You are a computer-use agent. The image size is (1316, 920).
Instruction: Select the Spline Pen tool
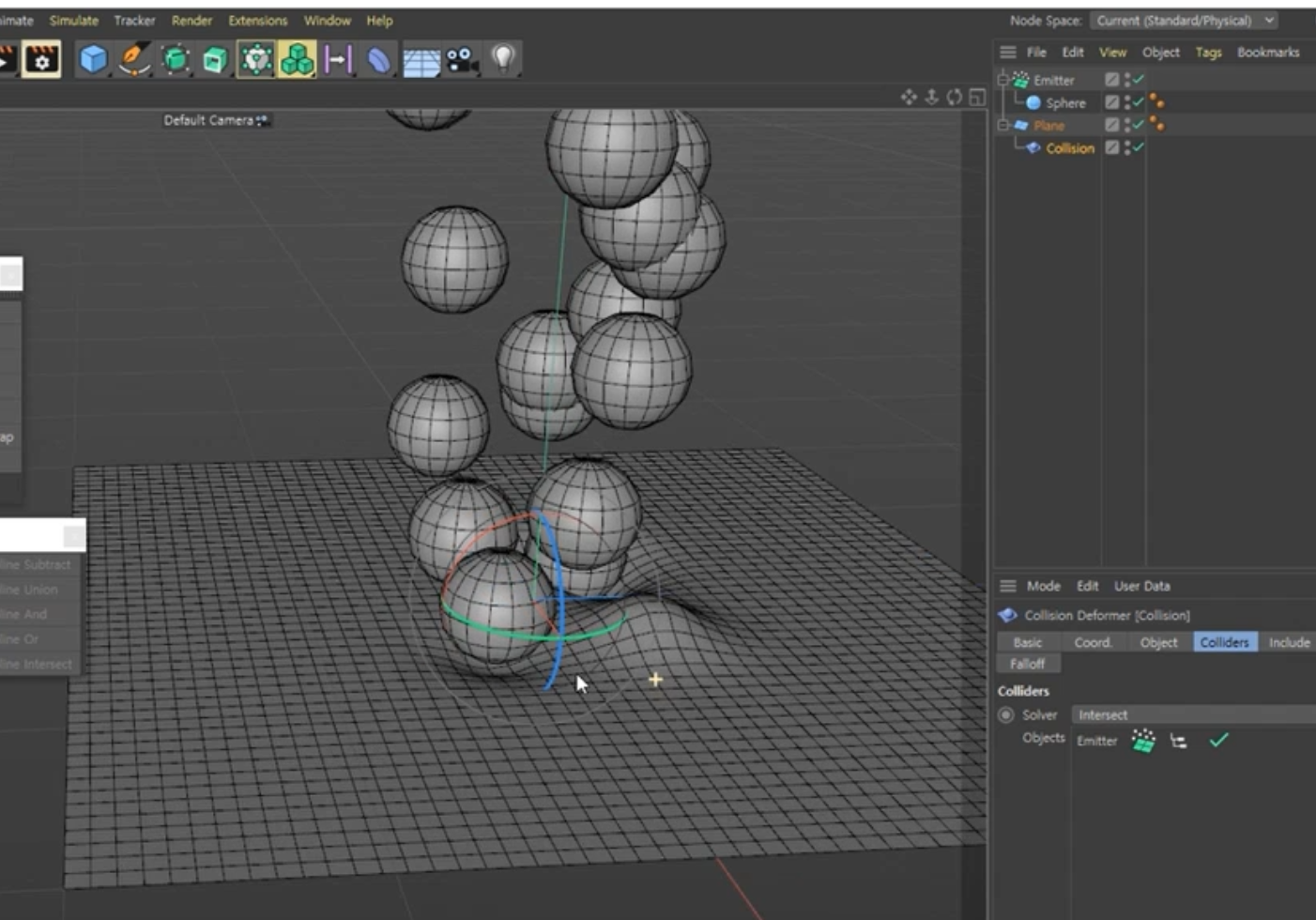pos(134,60)
